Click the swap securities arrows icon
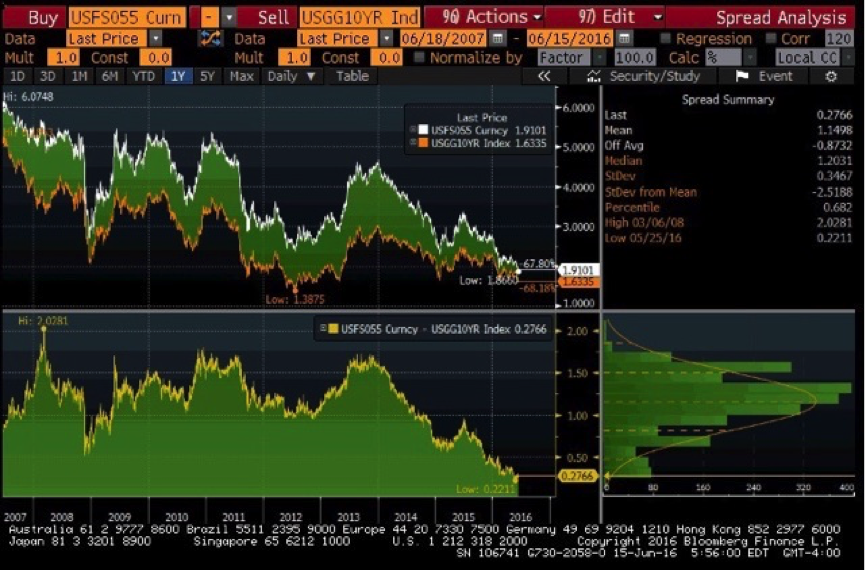The height and width of the screenshot is (570, 865). [x=210, y=38]
